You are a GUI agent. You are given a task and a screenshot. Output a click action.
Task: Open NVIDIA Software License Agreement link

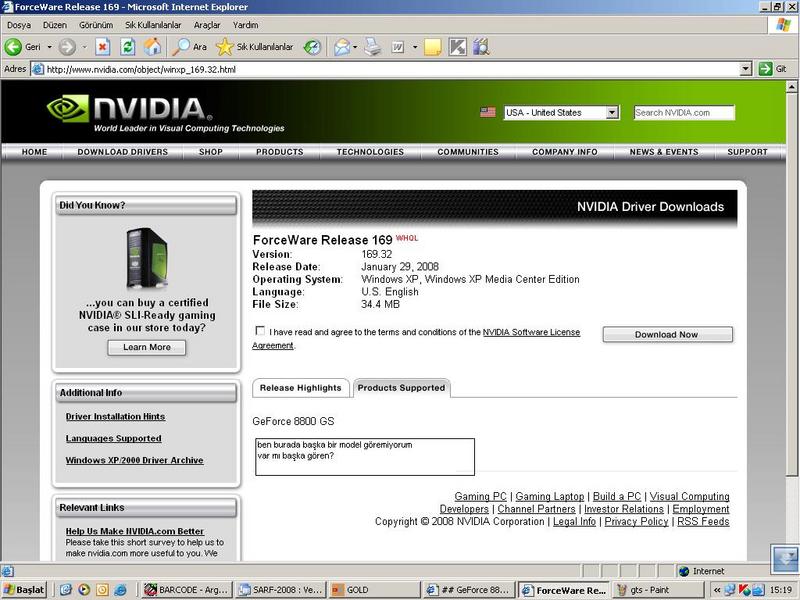pyautogui.click(x=531, y=332)
